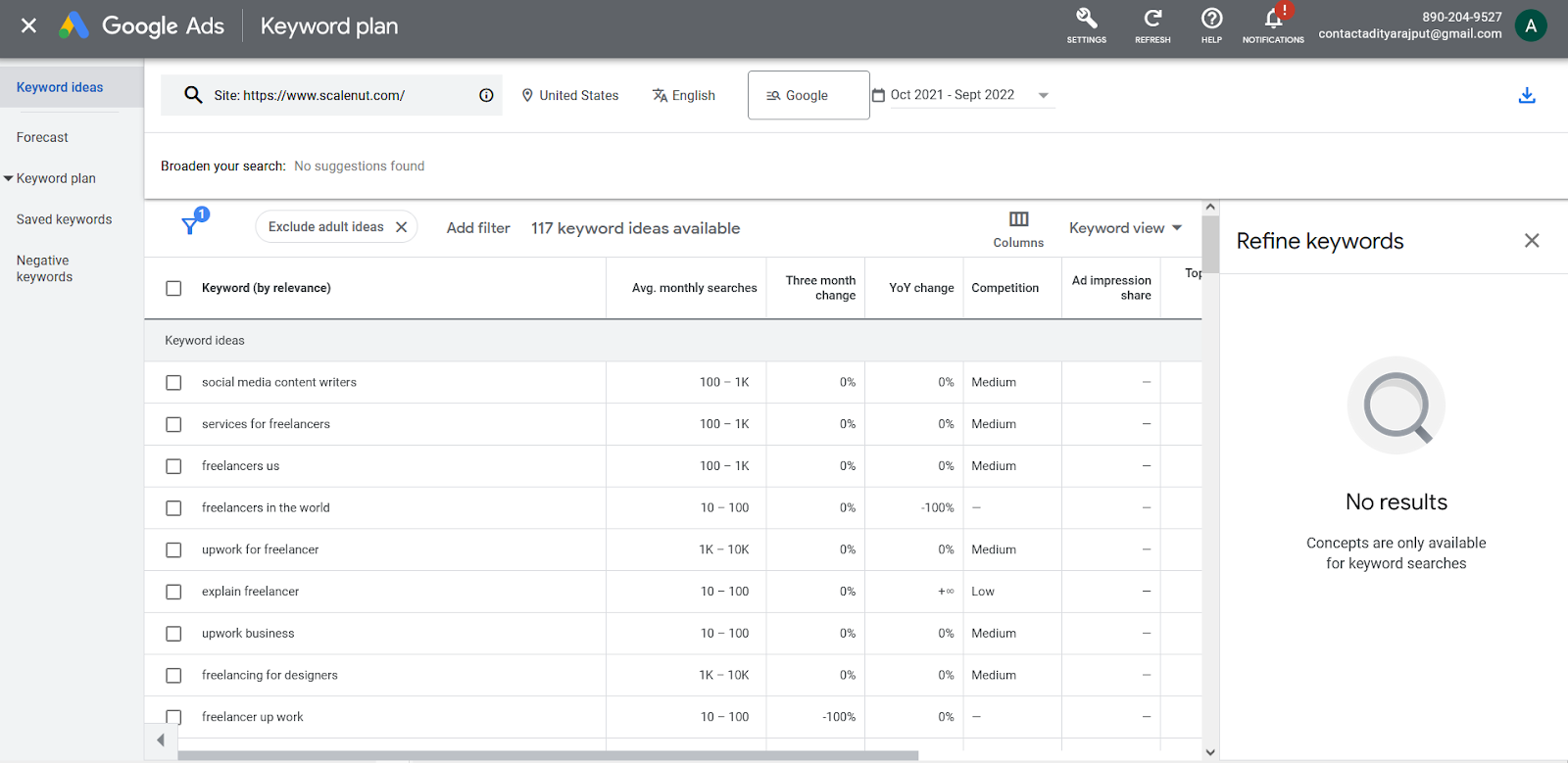Click the Add filter button
The image size is (1568, 763).
[478, 228]
